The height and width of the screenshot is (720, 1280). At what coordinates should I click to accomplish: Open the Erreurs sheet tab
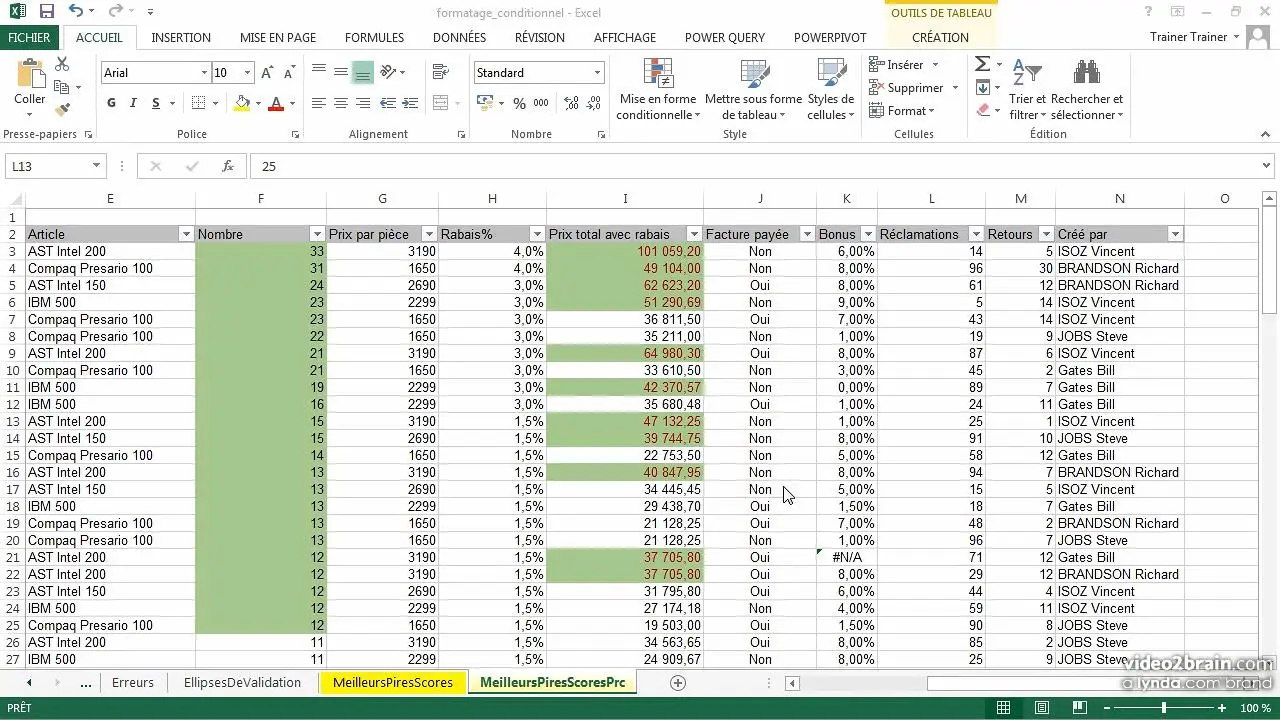point(133,683)
